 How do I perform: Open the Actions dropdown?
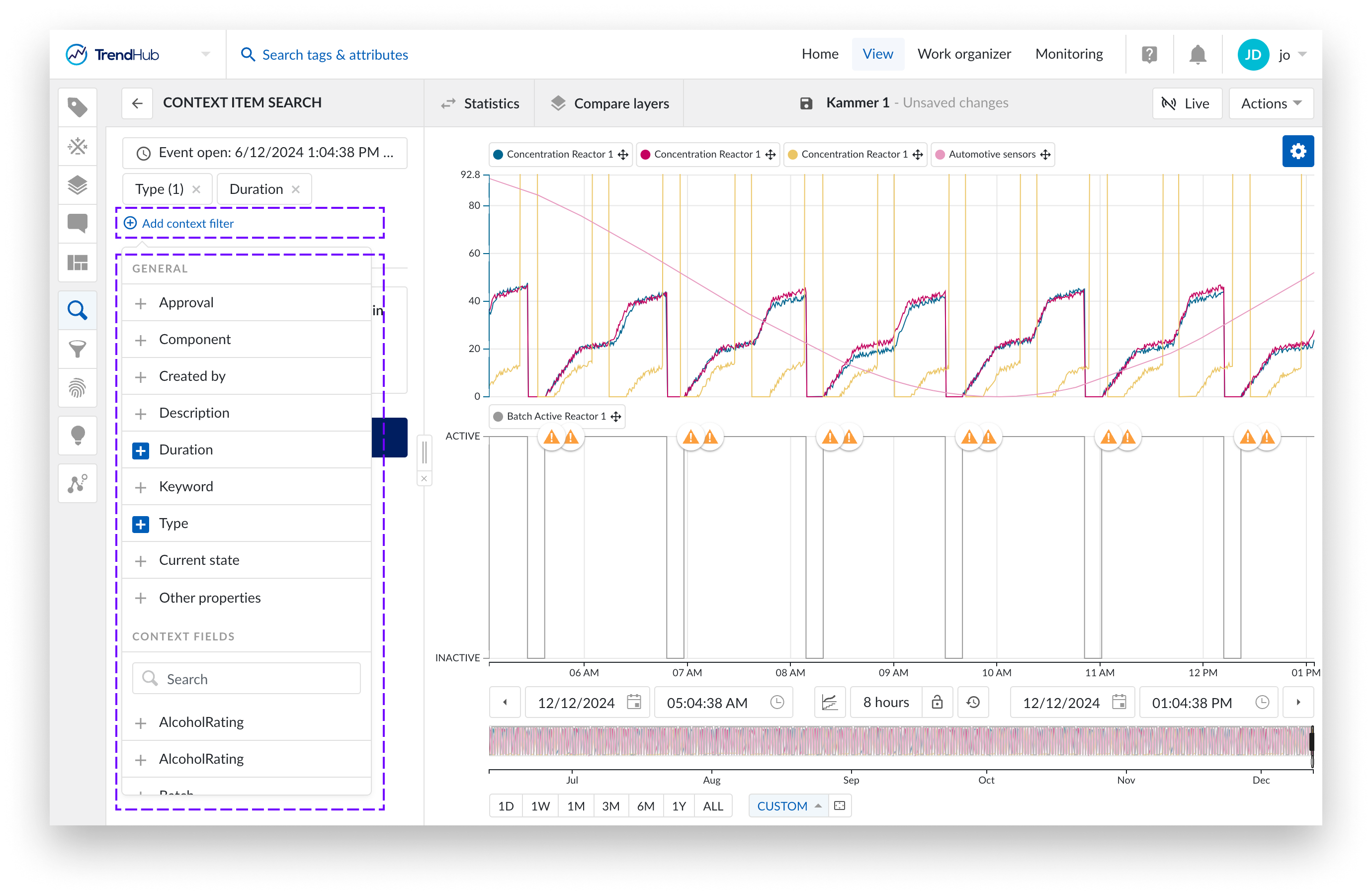[x=1271, y=104]
